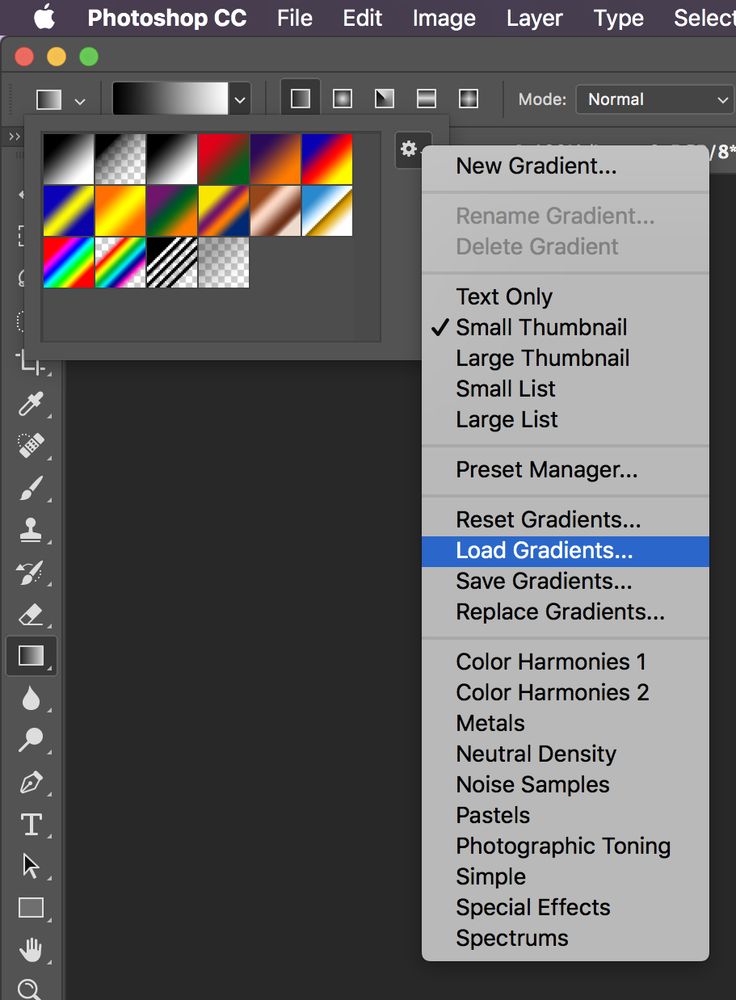Open Preset Manager from the menu
The width and height of the screenshot is (736, 1000).
pyautogui.click(x=546, y=469)
